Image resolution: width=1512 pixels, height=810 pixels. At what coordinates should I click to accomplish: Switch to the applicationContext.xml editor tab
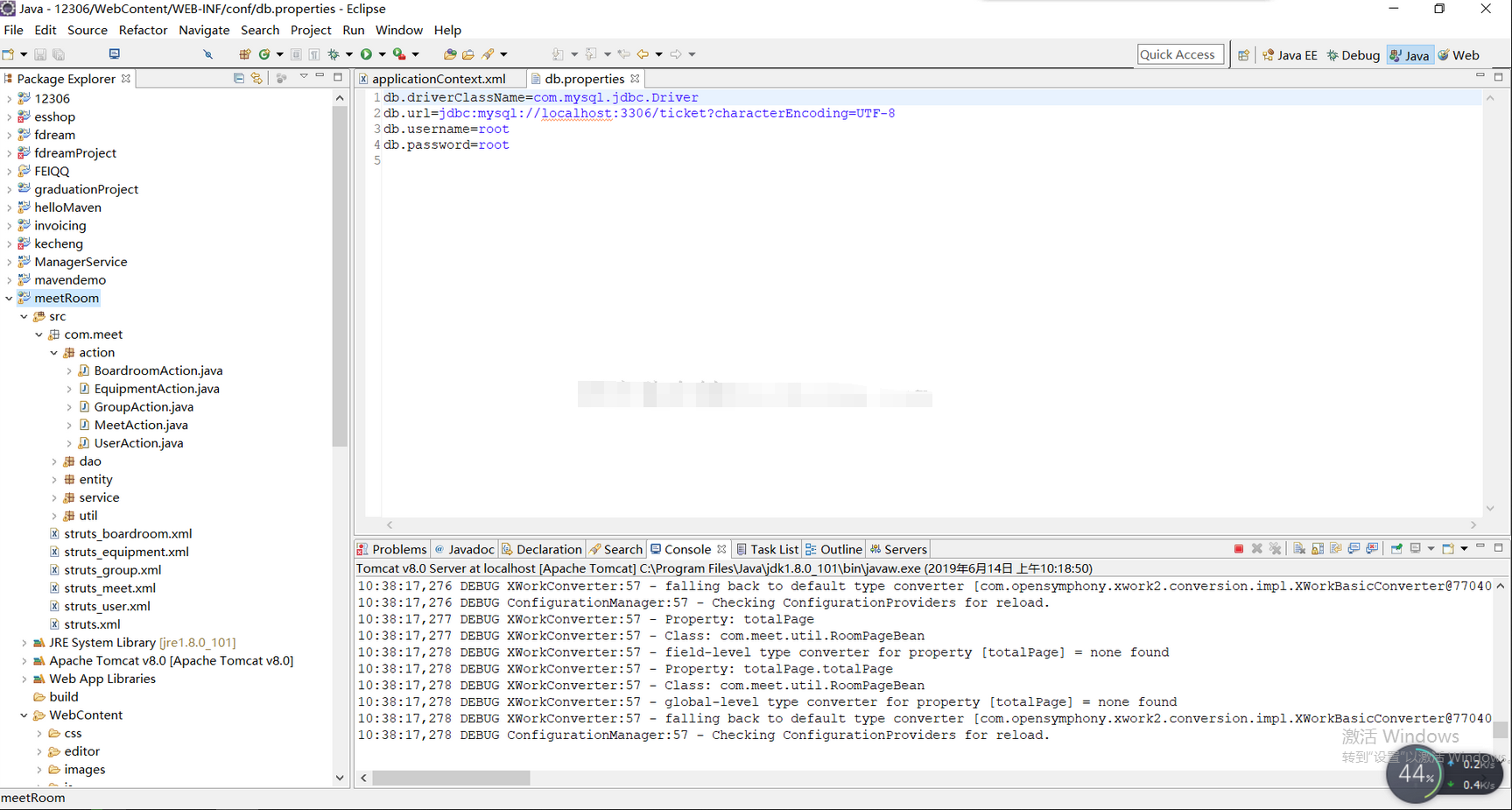click(x=439, y=79)
